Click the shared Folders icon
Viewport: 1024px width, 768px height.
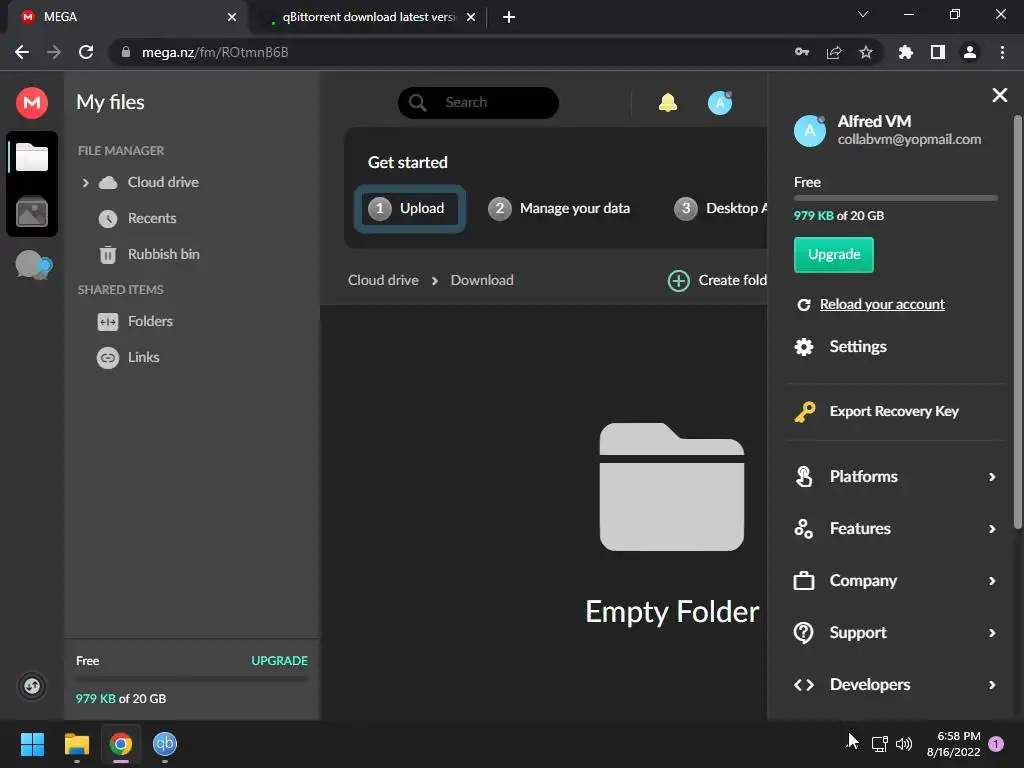108,321
